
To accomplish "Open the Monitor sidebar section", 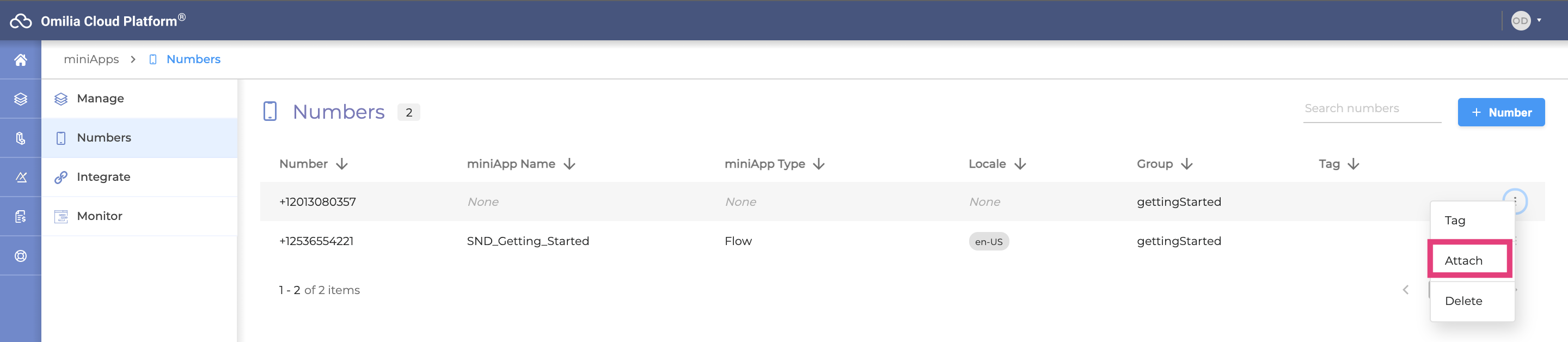I will 139,216.
